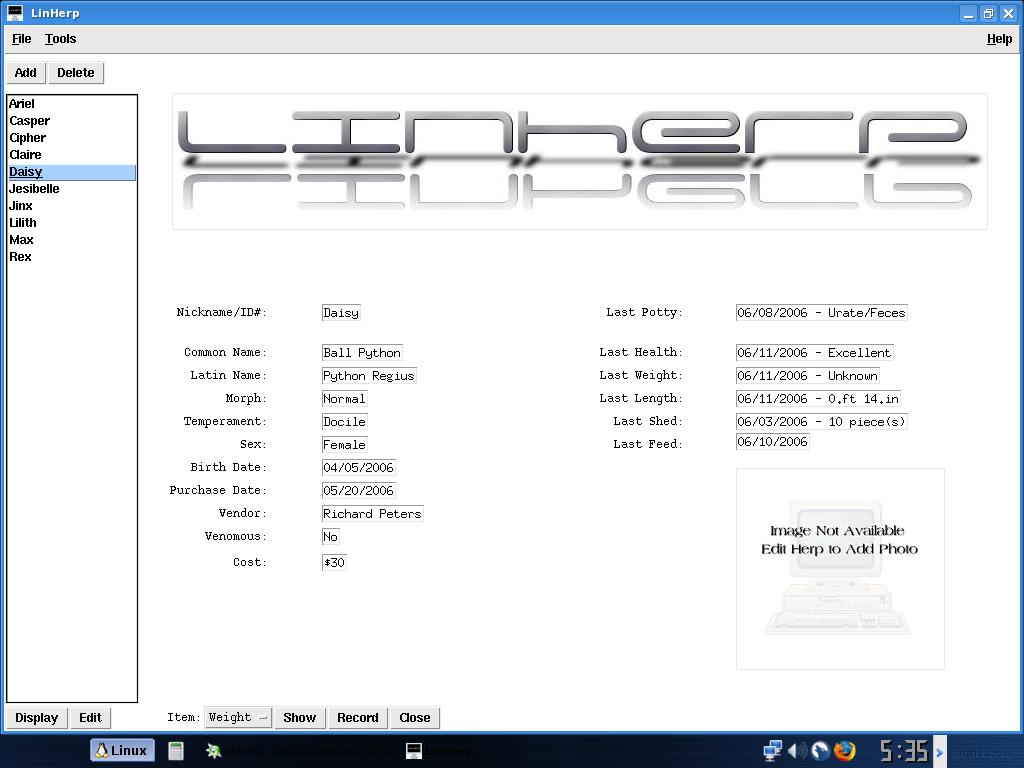The width and height of the screenshot is (1024, 768).
Task: Click the Record button
Action: tap(358, 718)
